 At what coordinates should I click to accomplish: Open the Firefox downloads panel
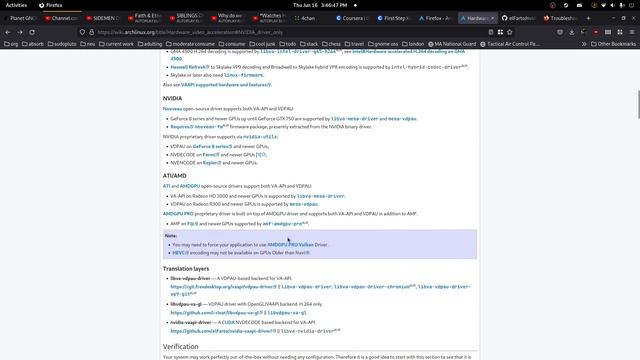point(571,32)
